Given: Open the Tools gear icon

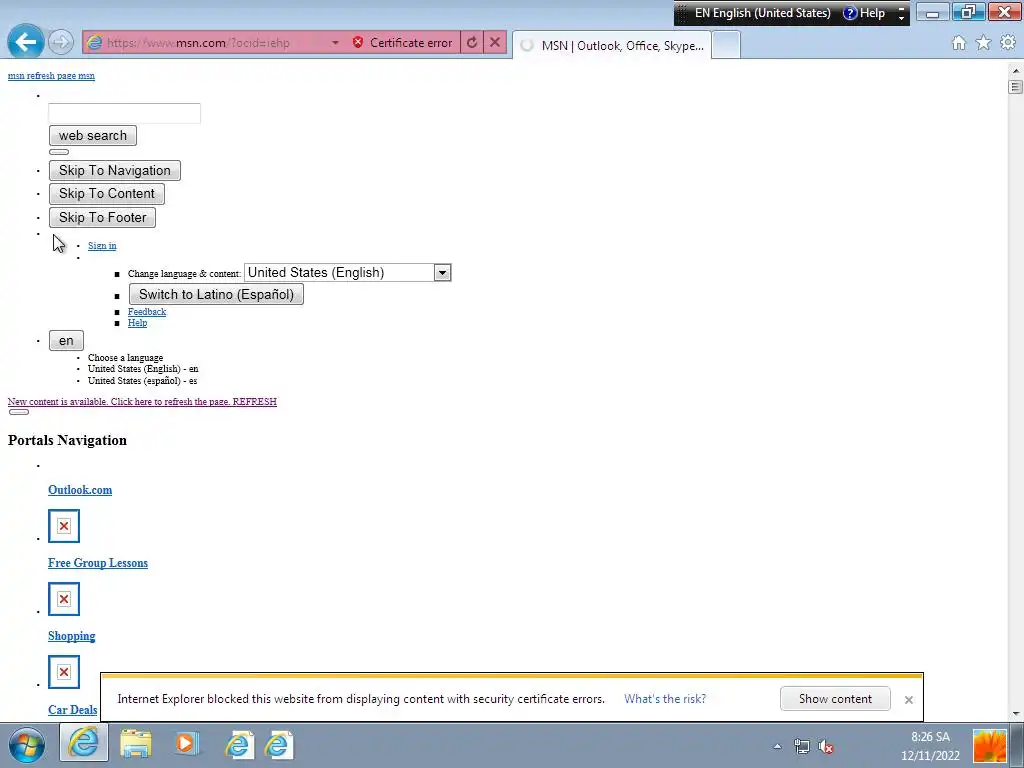Looking at the screenshot, I should coord(1008,43).
